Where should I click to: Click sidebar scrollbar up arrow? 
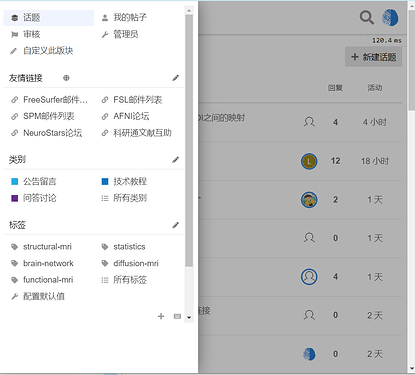click(189, 10)
